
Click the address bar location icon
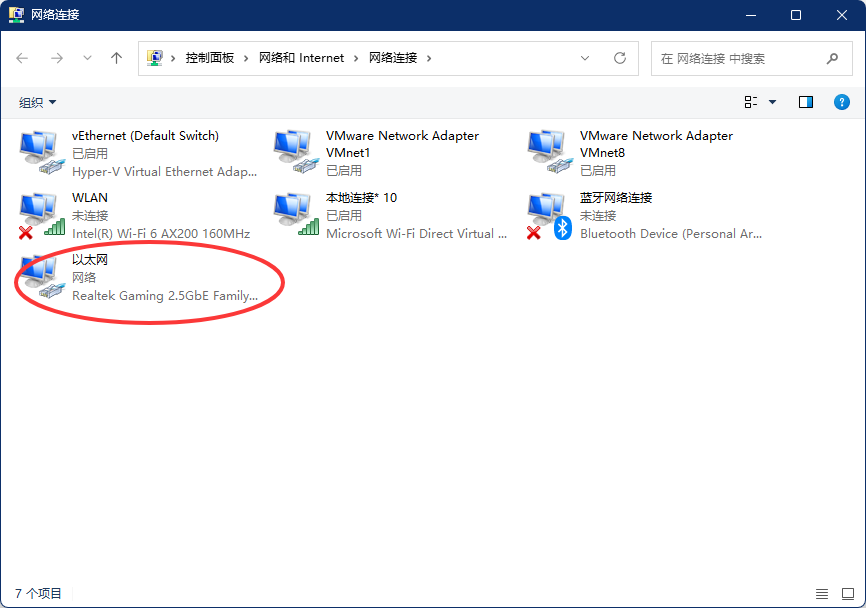(x=155, y=58)
